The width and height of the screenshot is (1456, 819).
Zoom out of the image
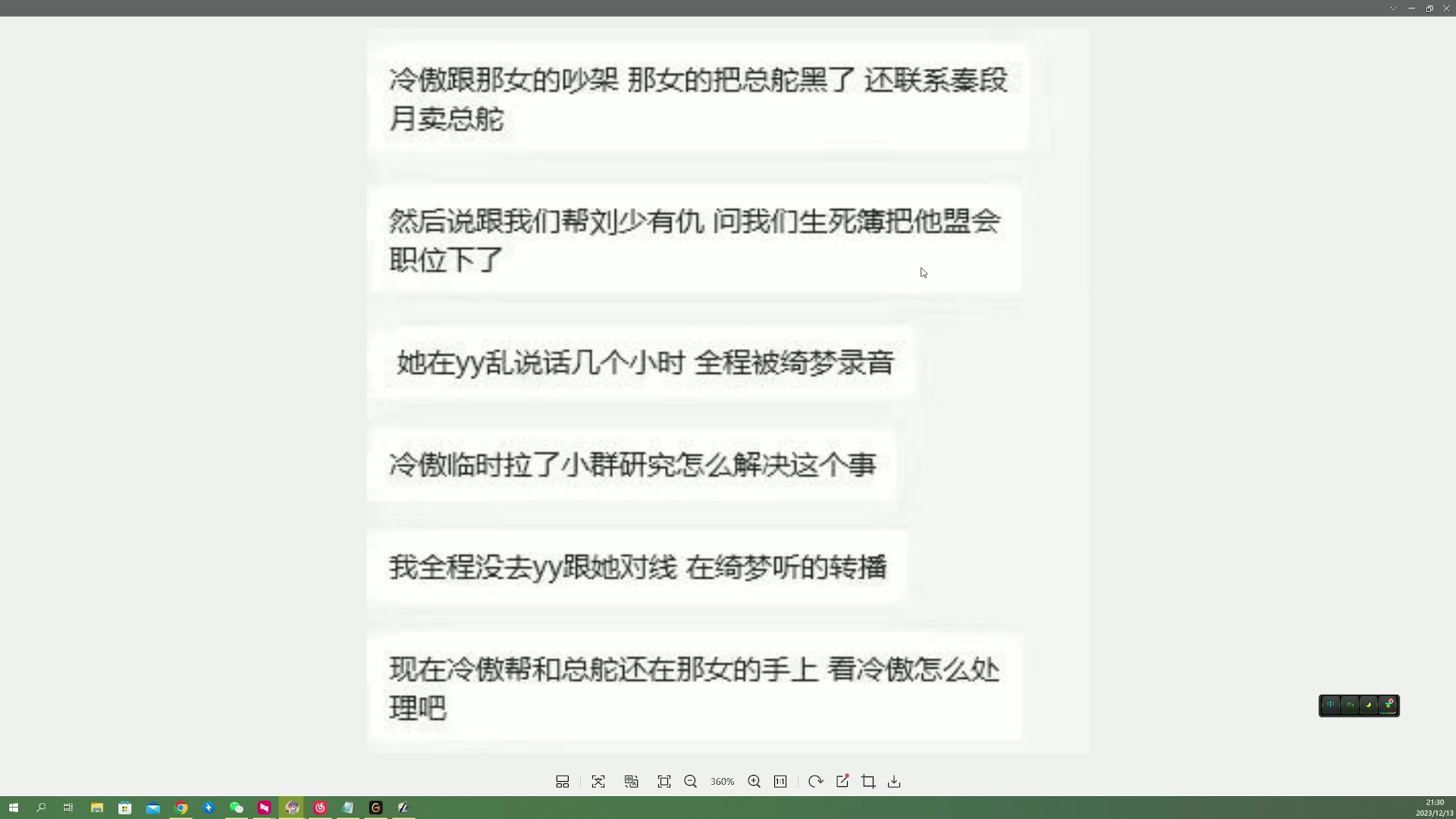pyautogui.click(x=691, y=781)
